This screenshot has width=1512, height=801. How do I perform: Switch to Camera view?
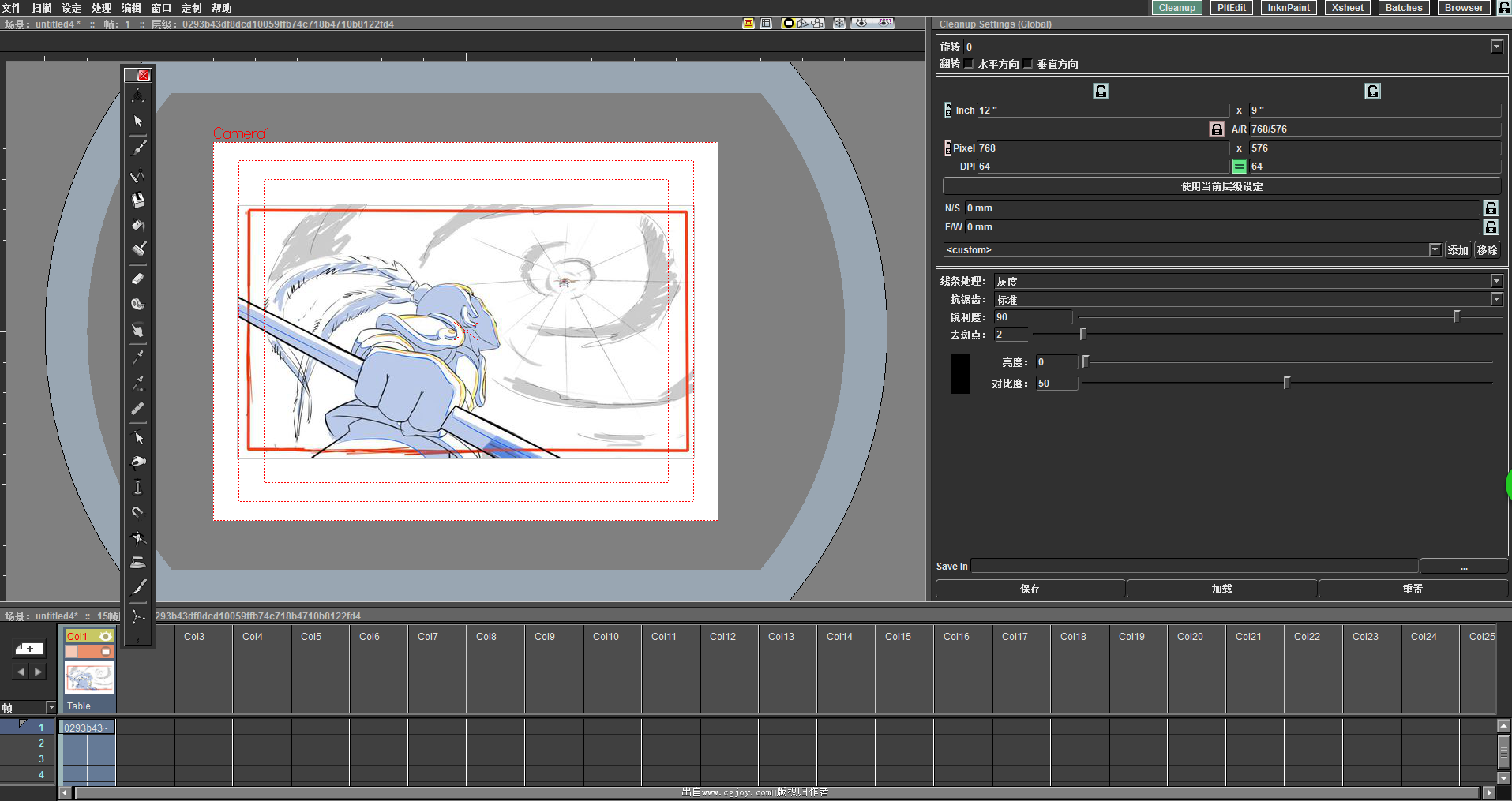pyautogui.click(x=817, y=24)
